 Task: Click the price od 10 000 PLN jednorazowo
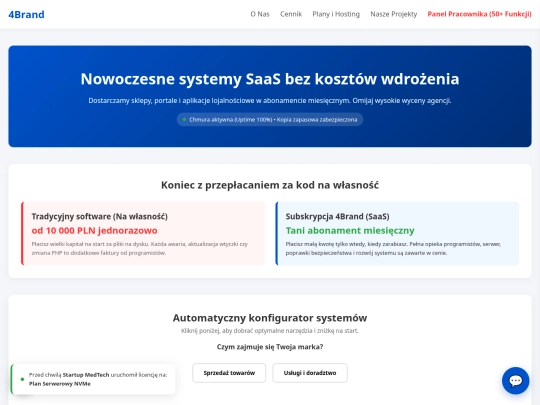(94, 230)
